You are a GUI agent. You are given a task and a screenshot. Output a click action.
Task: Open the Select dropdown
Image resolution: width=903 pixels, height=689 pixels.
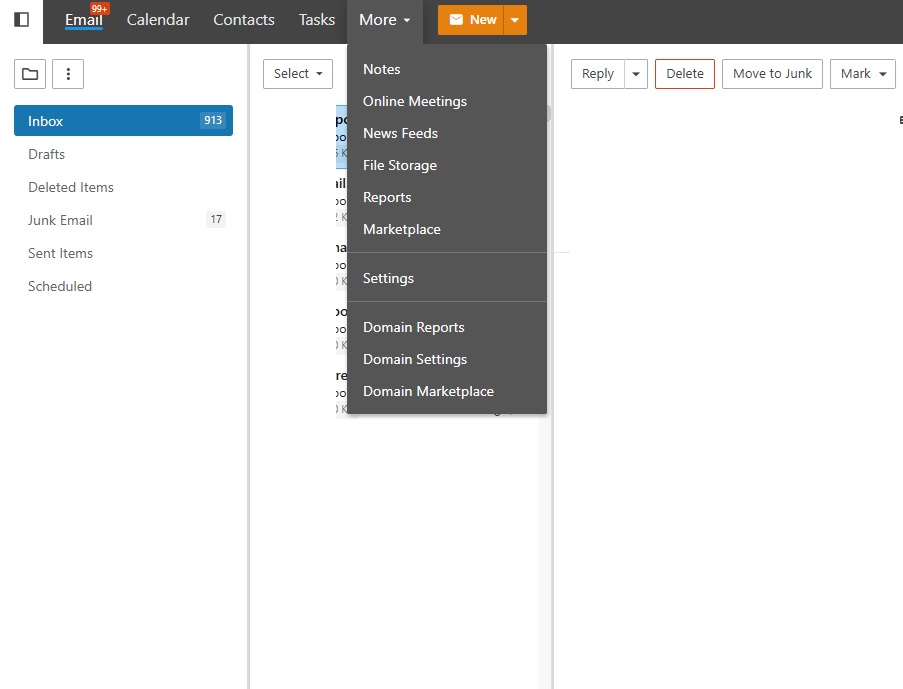click(298, 74)
